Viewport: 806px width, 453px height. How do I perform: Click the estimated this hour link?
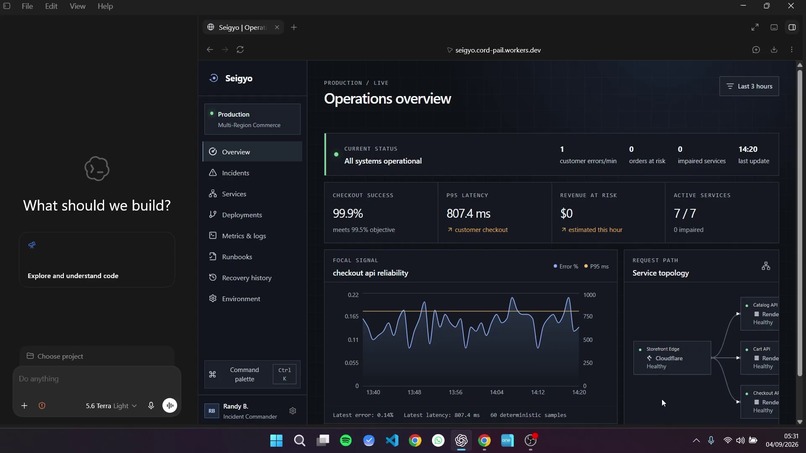pos(591,230)
